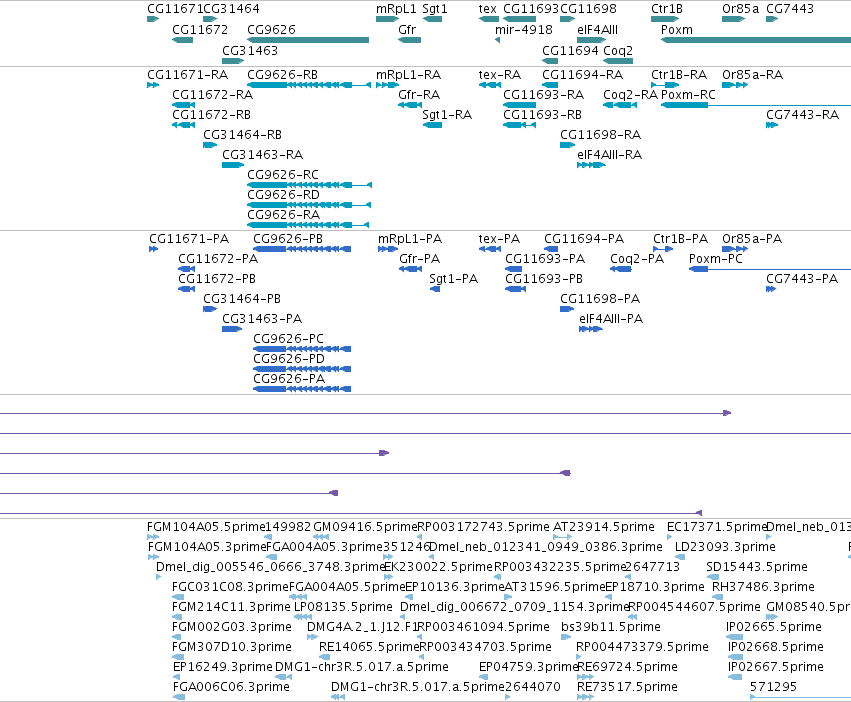Viewport: 851px width, 702px height.
Task: Click the CG9626 gene bar in the top track
Action: pos(308,40)
